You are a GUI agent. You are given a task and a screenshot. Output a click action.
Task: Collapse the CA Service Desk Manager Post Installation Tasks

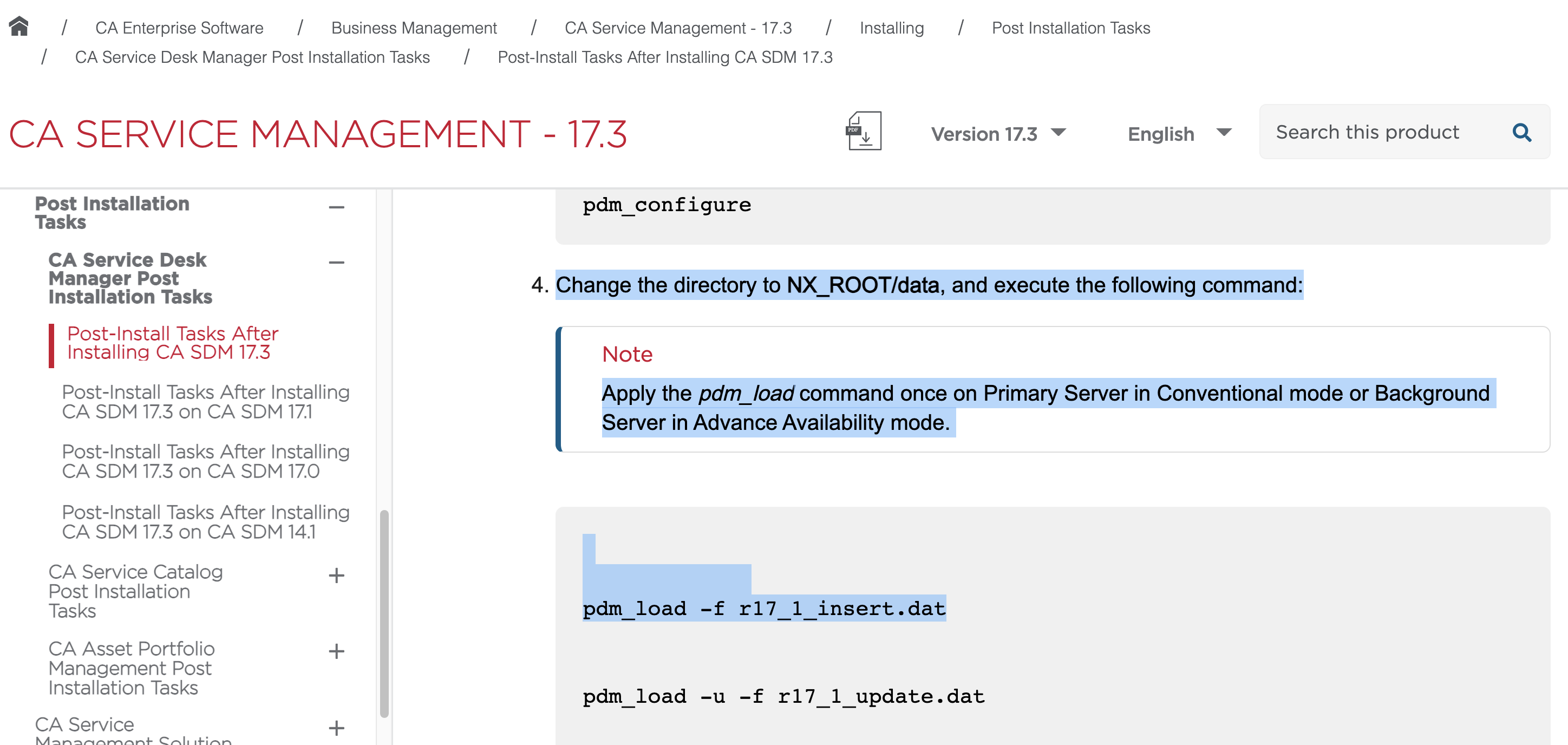(337, 263)
